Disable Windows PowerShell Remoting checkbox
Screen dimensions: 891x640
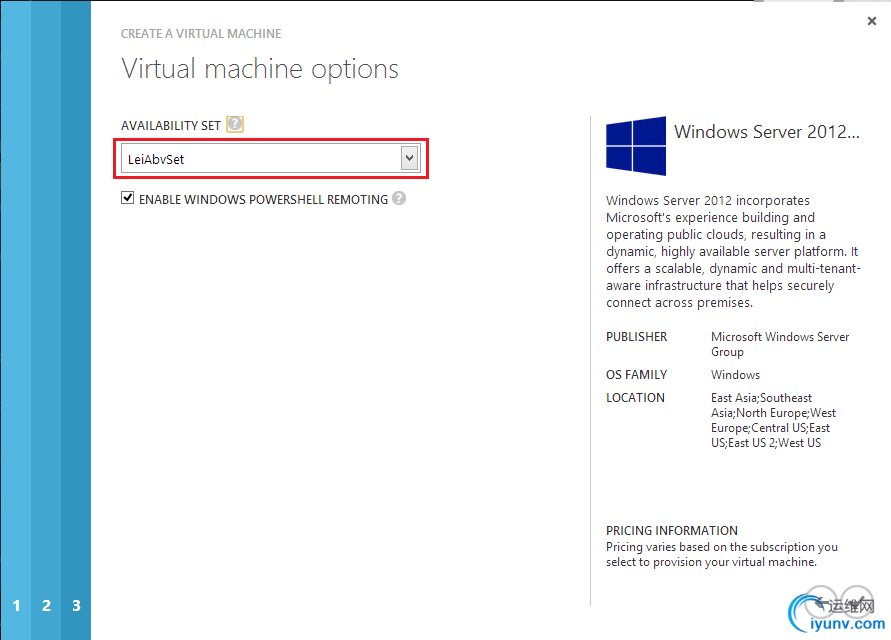click(127, 198)
